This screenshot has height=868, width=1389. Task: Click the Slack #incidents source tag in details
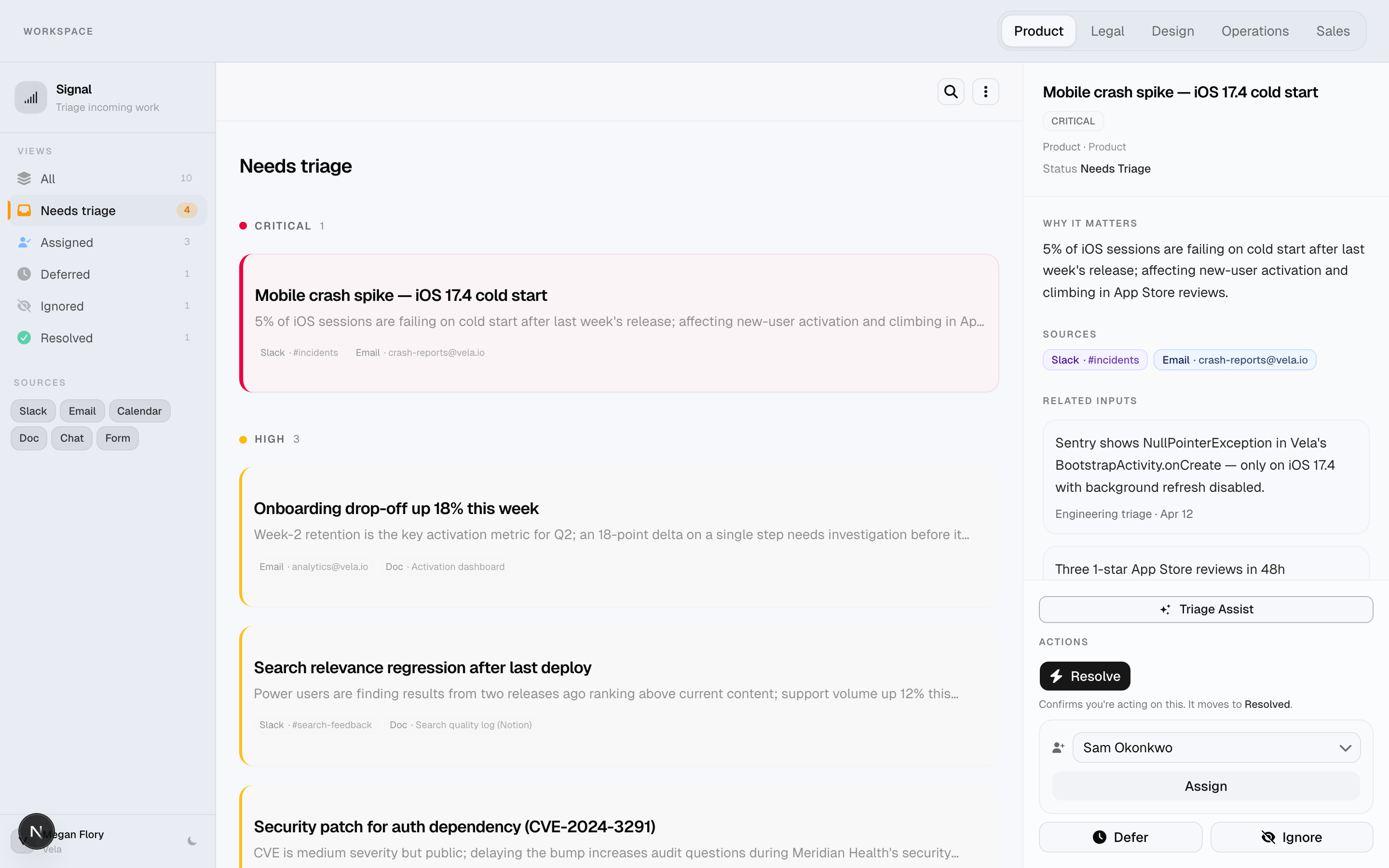(1094, 360)
